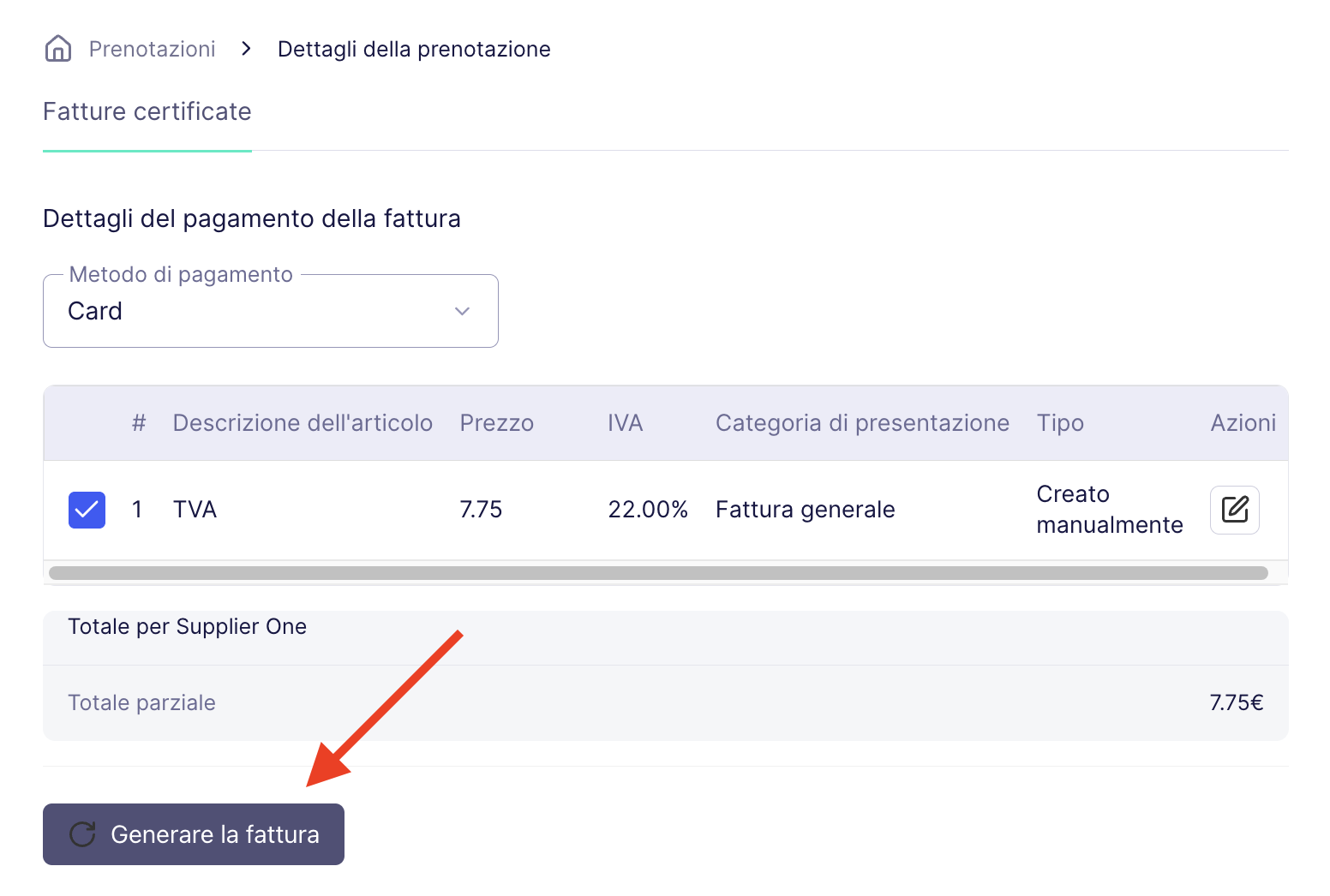Click the refresh icon on the generate invoice button

82,834
